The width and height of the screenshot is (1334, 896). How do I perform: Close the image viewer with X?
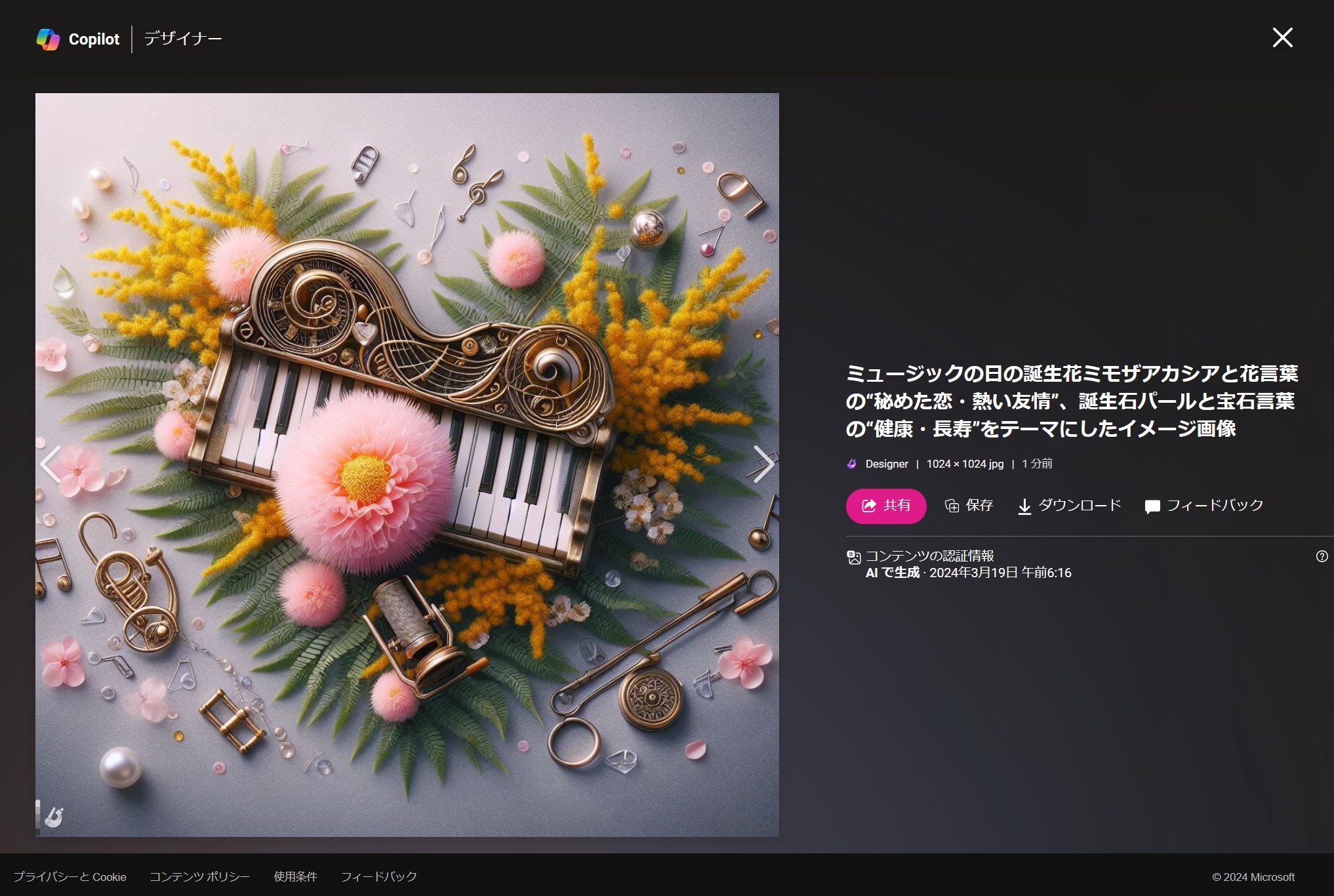[1282, 38]
